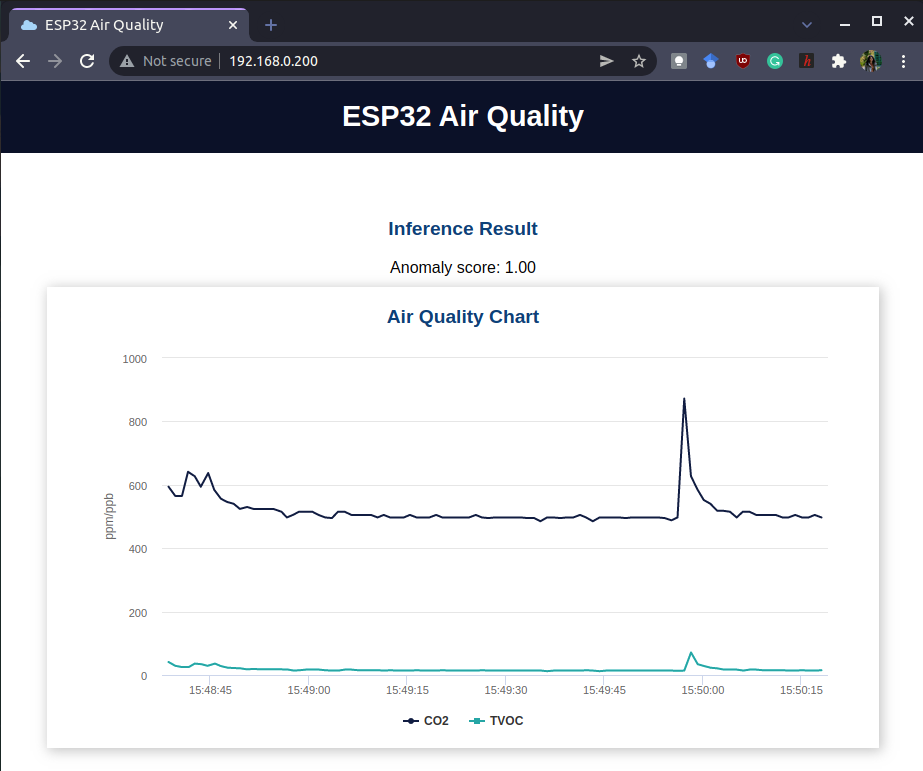The image size is (923, 771).
Task: Click the browser back arrow
Action: (x=24, y=61)
